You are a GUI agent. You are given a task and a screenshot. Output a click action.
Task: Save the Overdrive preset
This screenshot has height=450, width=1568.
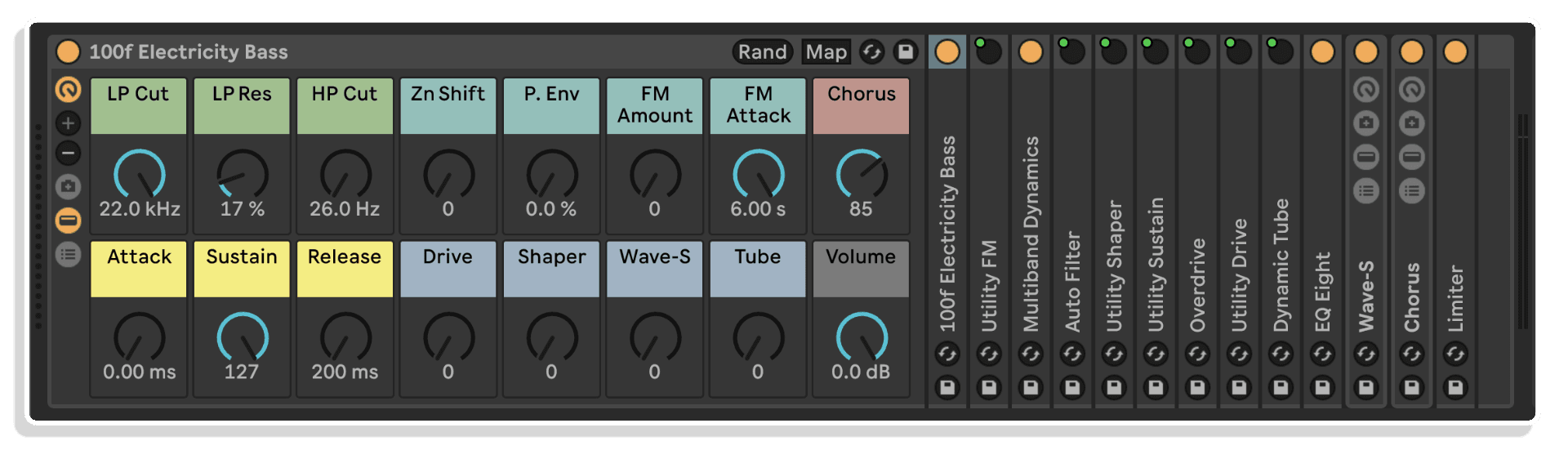coord(1197,387)
